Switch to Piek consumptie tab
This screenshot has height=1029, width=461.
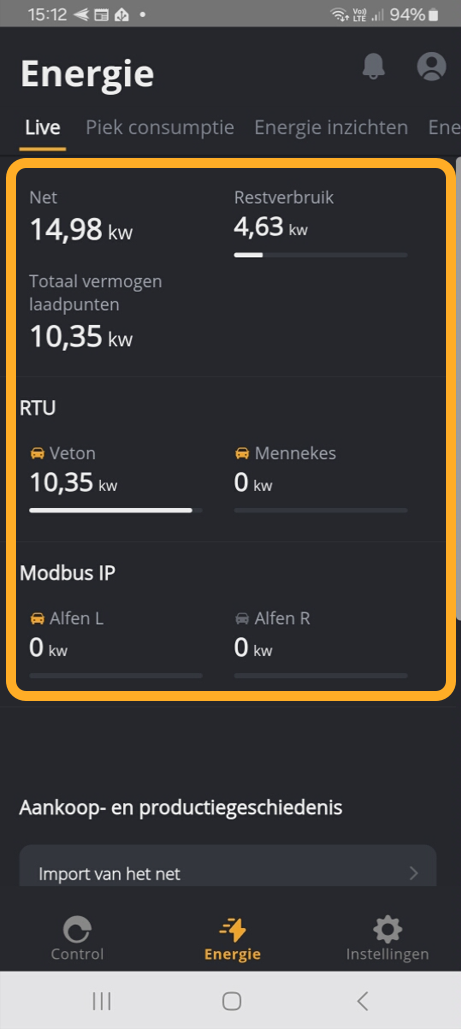[160, 127]
